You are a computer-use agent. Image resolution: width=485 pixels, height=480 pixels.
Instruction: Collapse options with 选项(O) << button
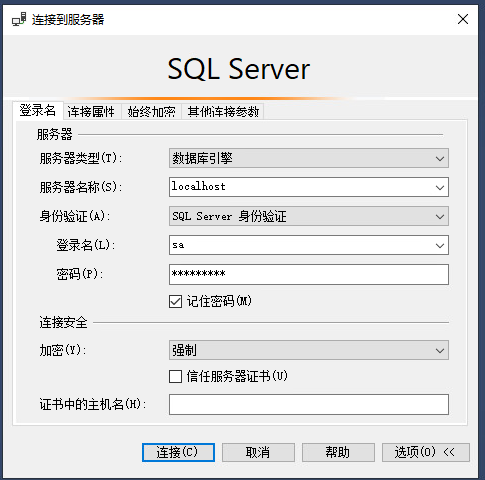click(426, 452)
